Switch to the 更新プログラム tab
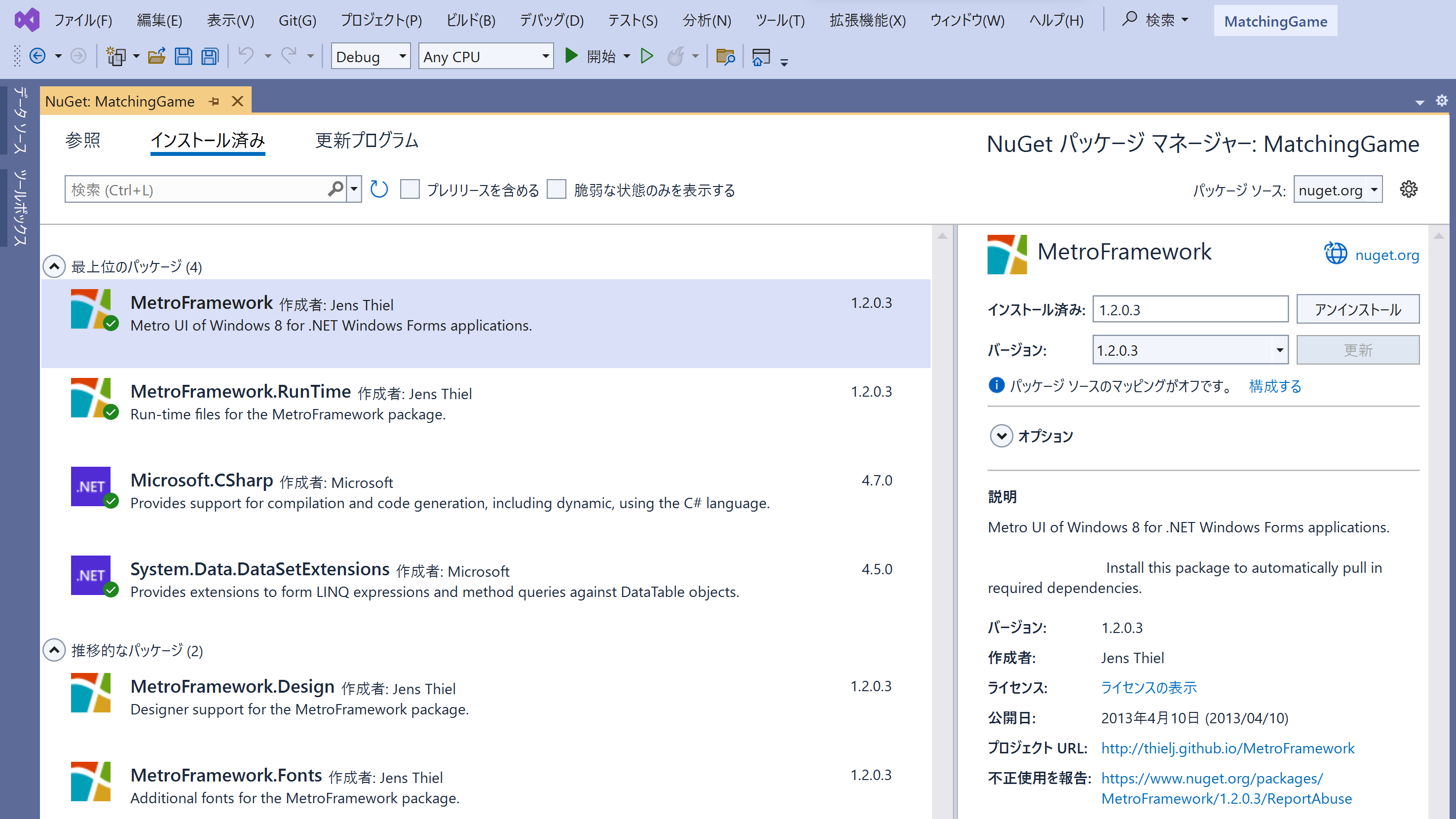 [x=367, y=140]
